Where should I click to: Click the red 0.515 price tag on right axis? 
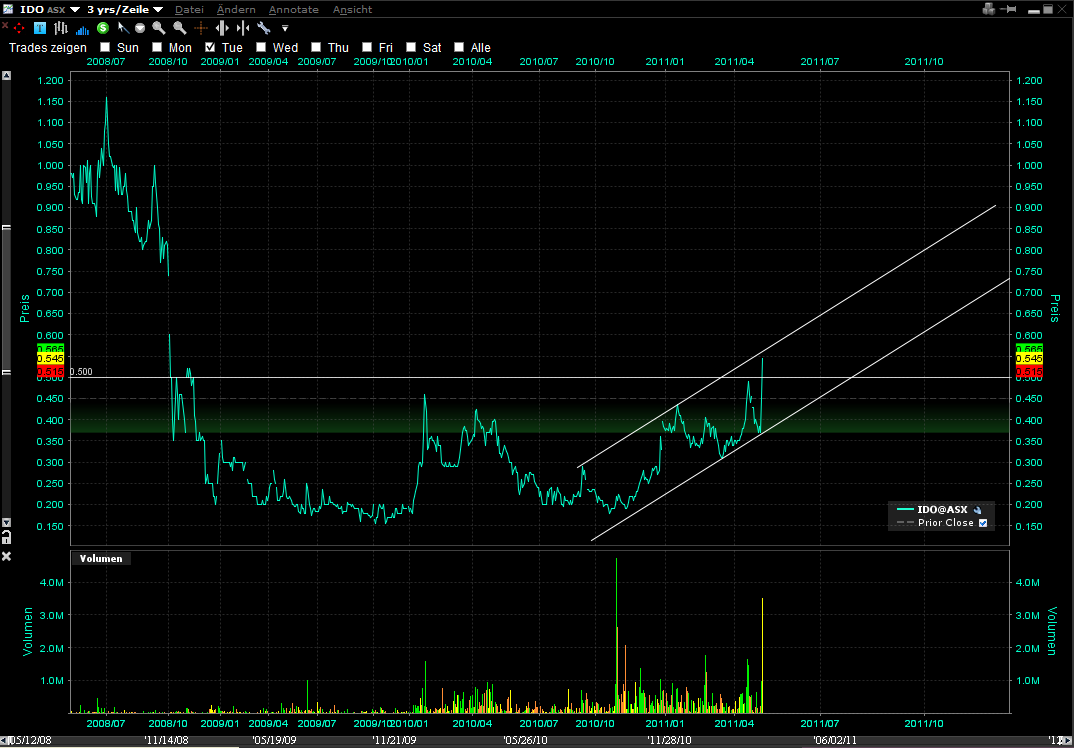pos(1029,371)
